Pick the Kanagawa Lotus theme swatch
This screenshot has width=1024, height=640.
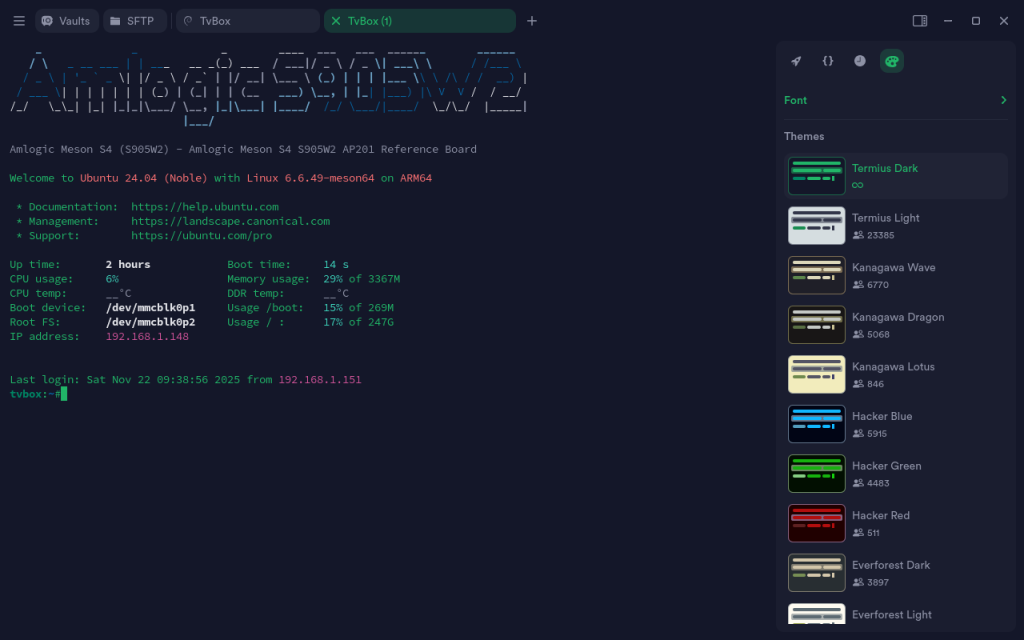pos(817,374)
